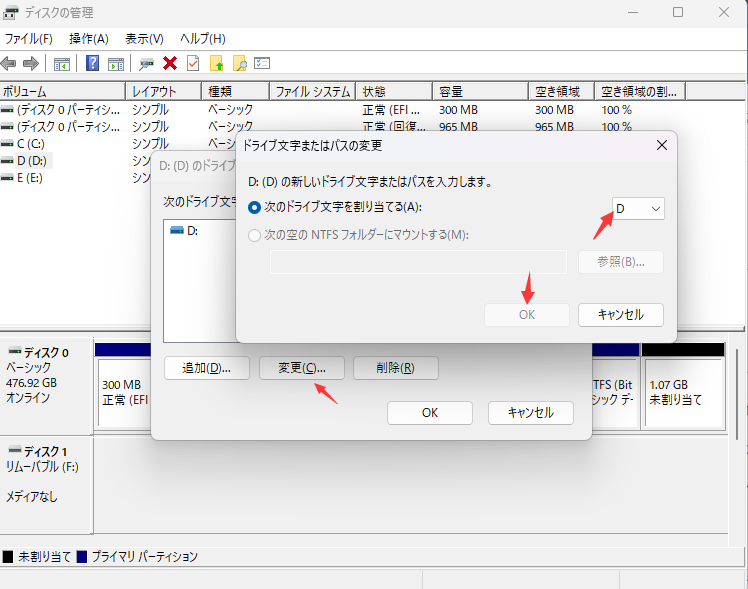Click the red X delete toolbar icon
The width and height of the screenshot is (748, 589).
170,63
